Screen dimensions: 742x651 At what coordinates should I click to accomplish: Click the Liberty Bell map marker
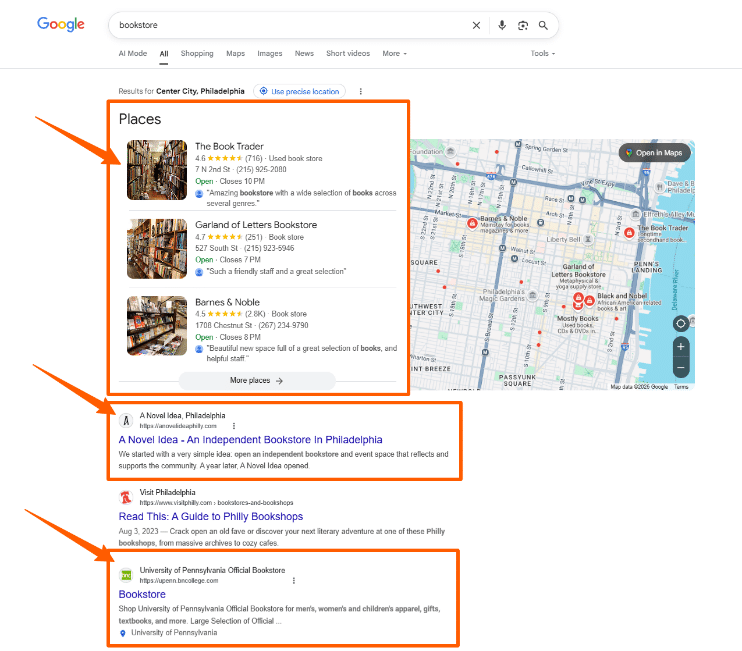588,239
